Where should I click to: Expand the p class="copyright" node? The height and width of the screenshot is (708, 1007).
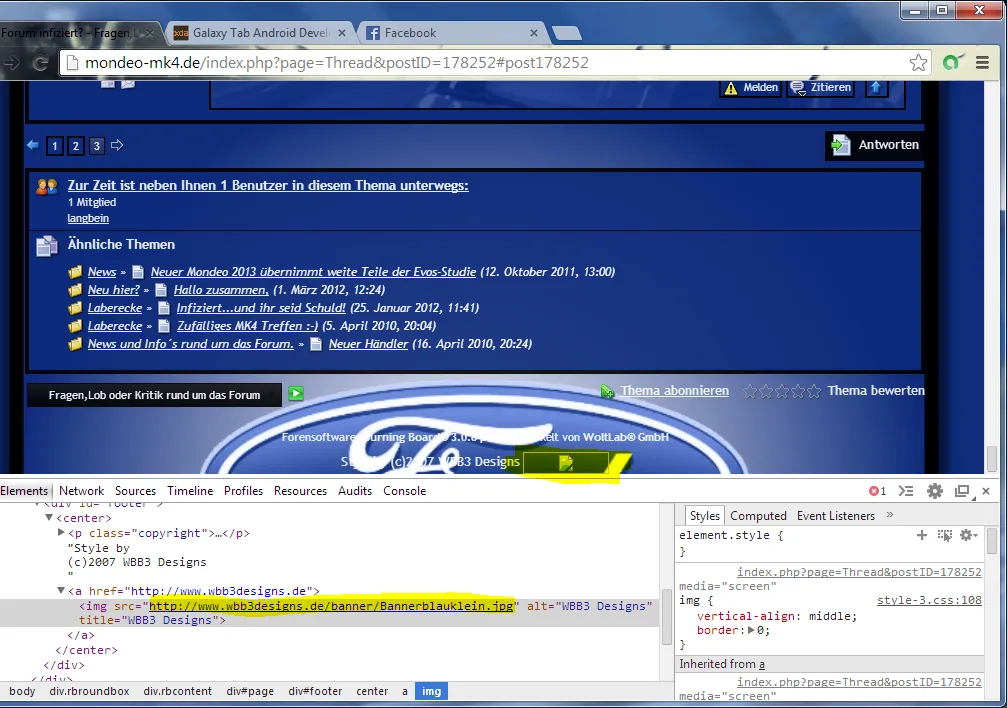[x=61, y=533]
